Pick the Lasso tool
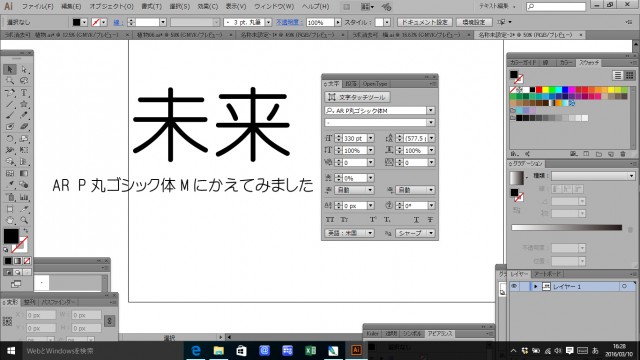This screenshot has height=360, width=640. pyautogui.click(x=24, y=81)
